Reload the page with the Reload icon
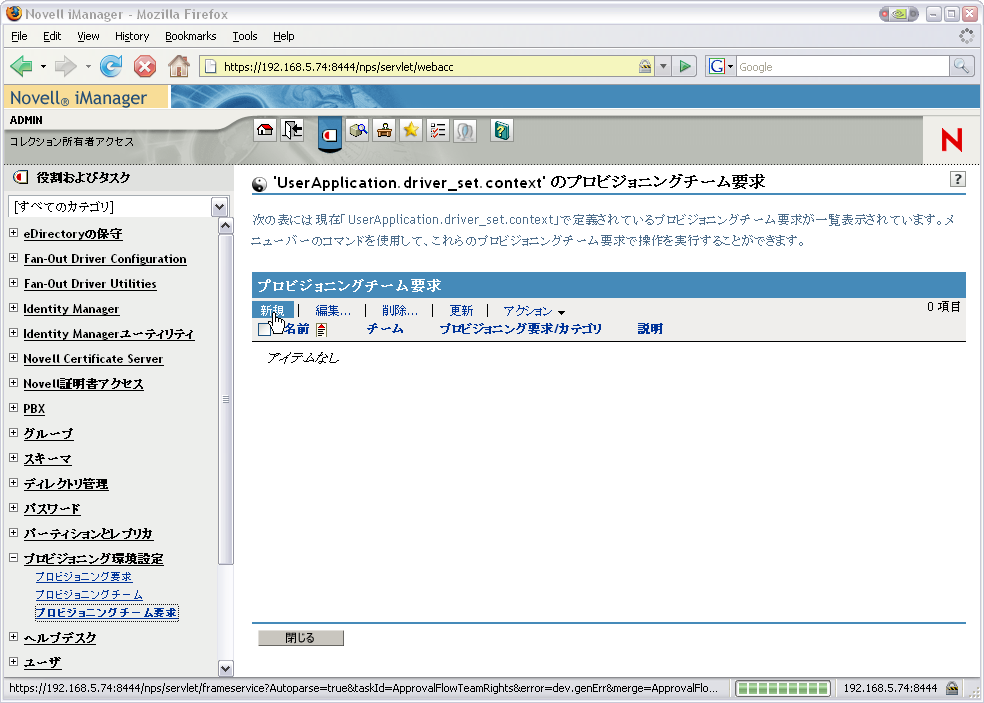Screen dimensions: 984x703 coord(111,66)
